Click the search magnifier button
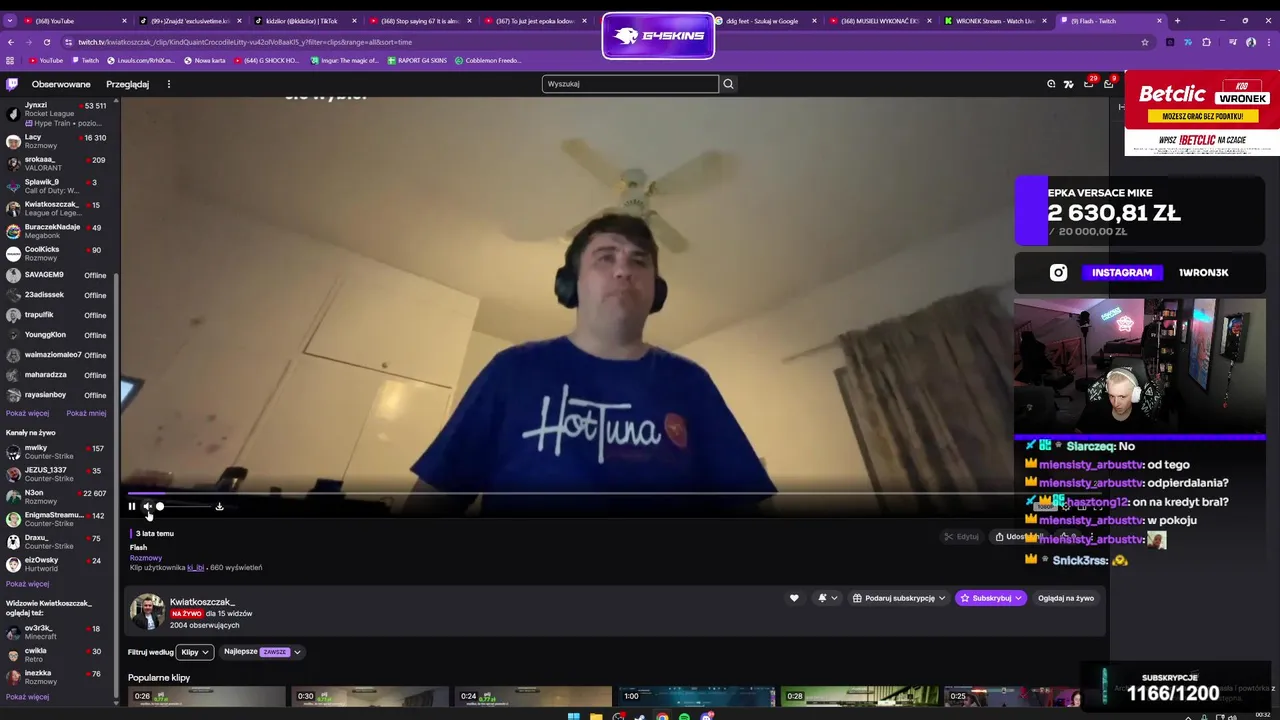 click(x=728, y=84)
